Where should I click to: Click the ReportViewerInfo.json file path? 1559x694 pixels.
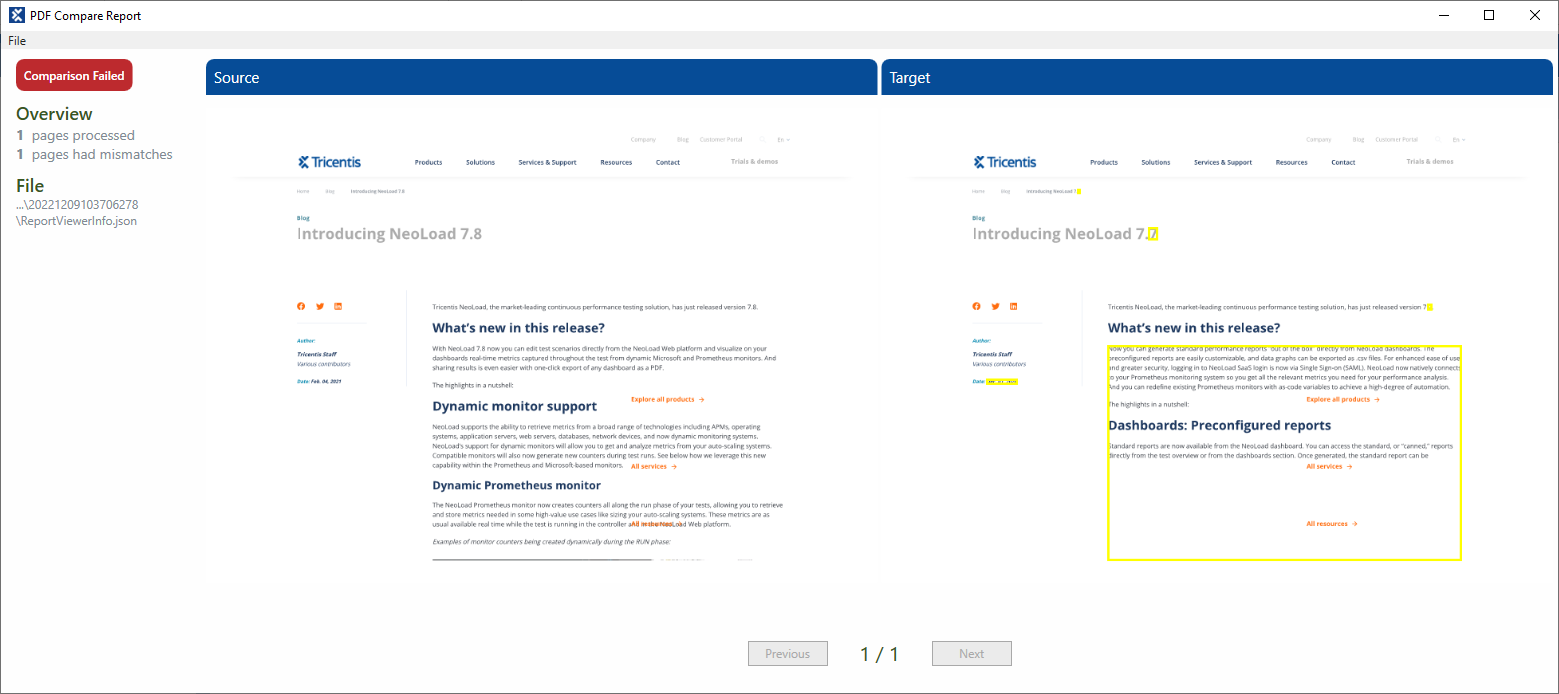77,212
